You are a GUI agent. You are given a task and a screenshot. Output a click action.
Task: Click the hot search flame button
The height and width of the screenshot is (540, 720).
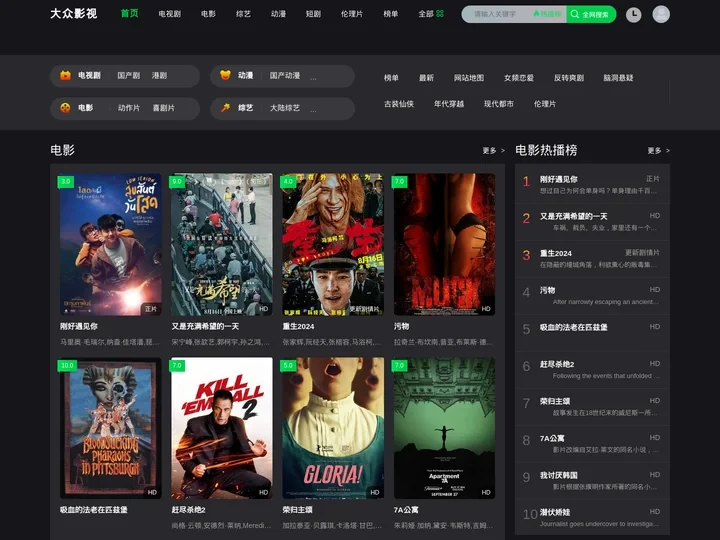[x=547, y=14]
